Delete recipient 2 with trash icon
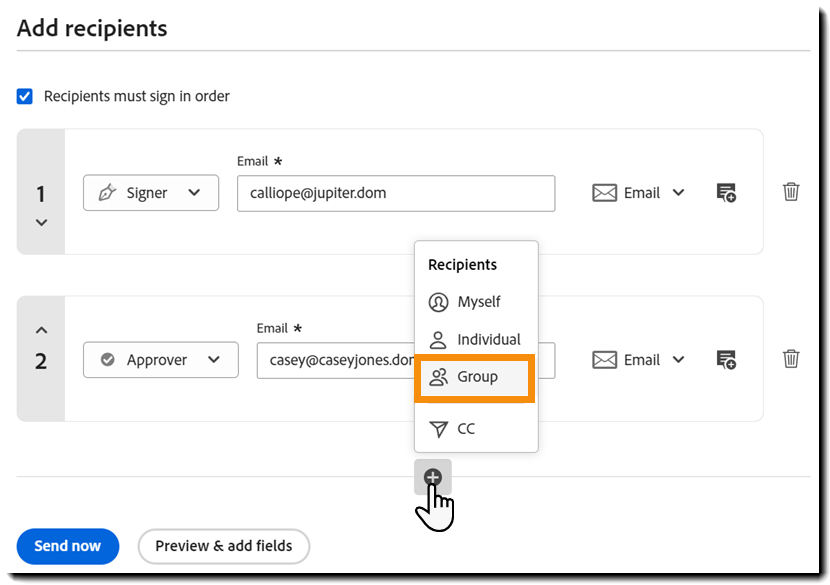 click(x=791, y=359)
